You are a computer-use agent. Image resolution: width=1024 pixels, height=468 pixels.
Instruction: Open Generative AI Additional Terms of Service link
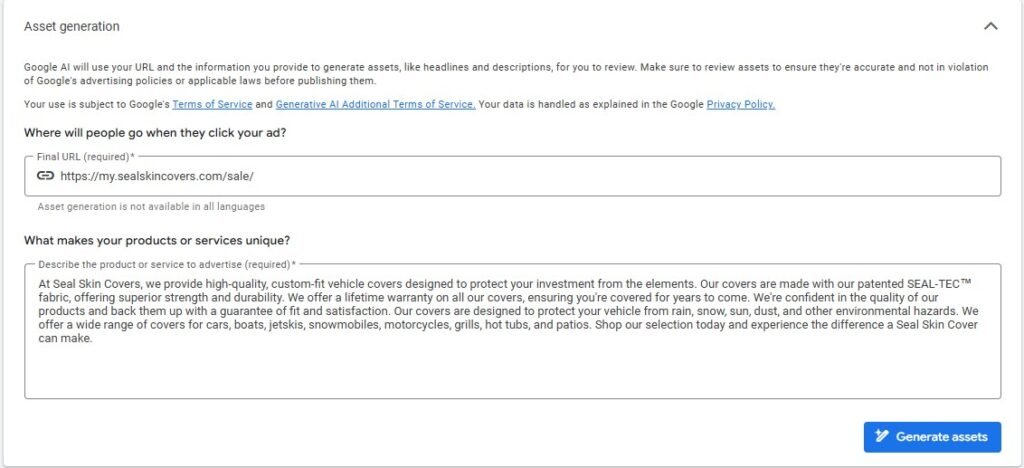[x=375, y=104]
